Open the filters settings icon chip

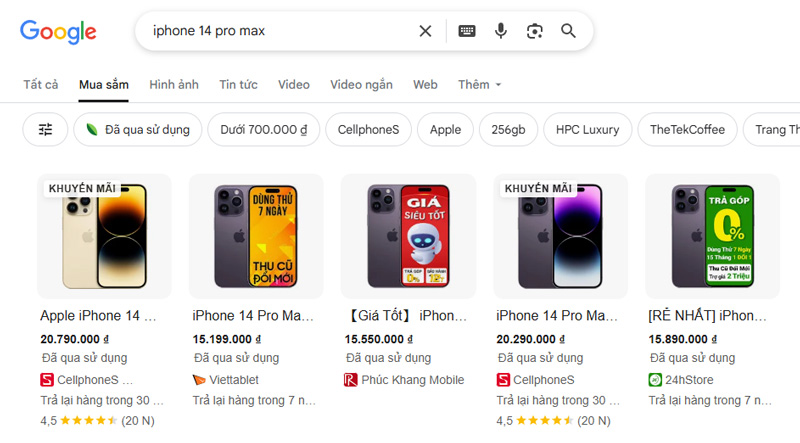coord(45,130)
